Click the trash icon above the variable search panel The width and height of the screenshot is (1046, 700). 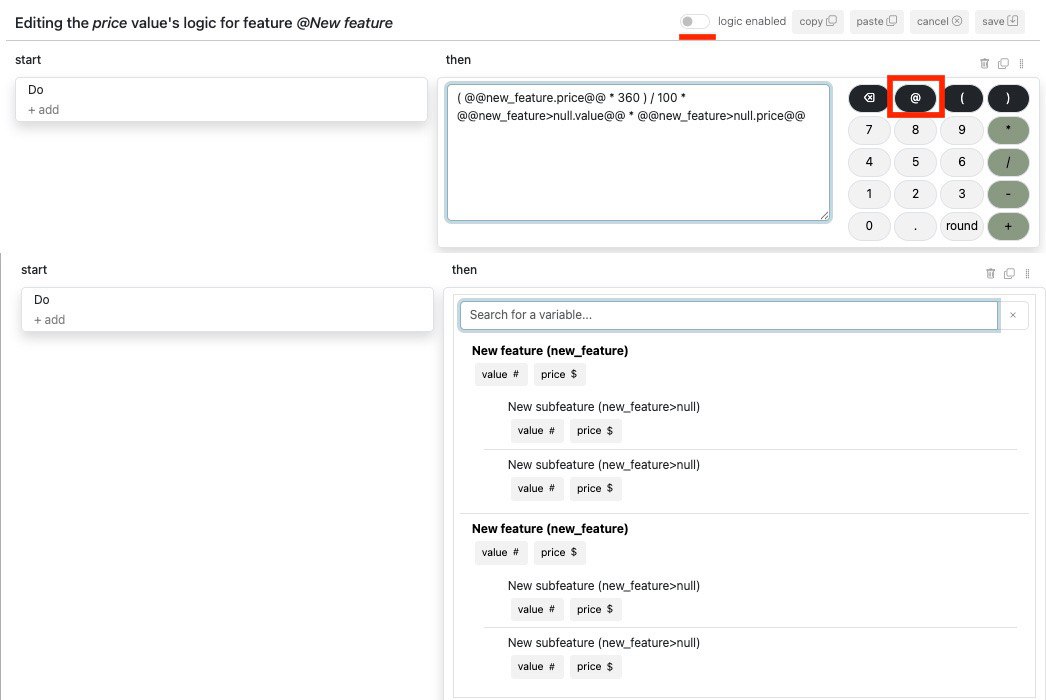(990, 273)
